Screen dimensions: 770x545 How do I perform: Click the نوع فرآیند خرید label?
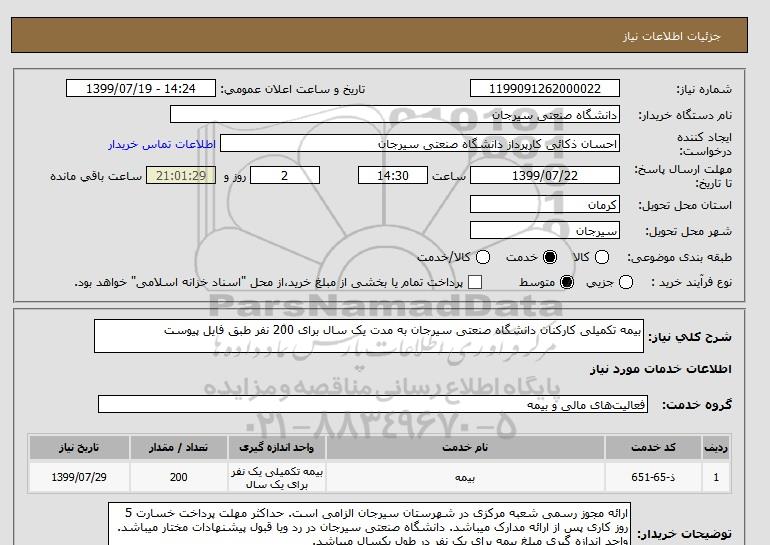(691, 282)
